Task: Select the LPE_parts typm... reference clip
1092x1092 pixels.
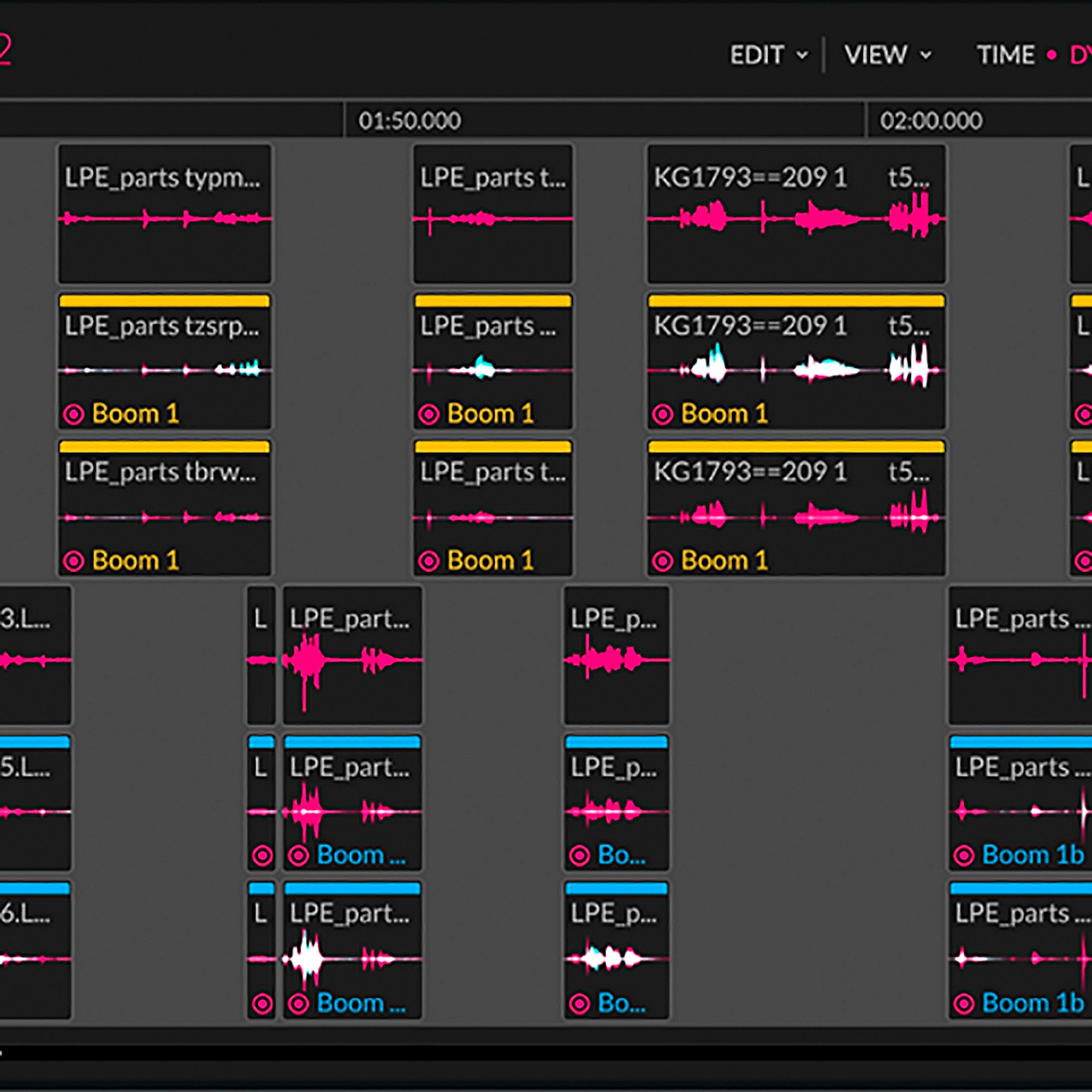Action: (164, 214)
